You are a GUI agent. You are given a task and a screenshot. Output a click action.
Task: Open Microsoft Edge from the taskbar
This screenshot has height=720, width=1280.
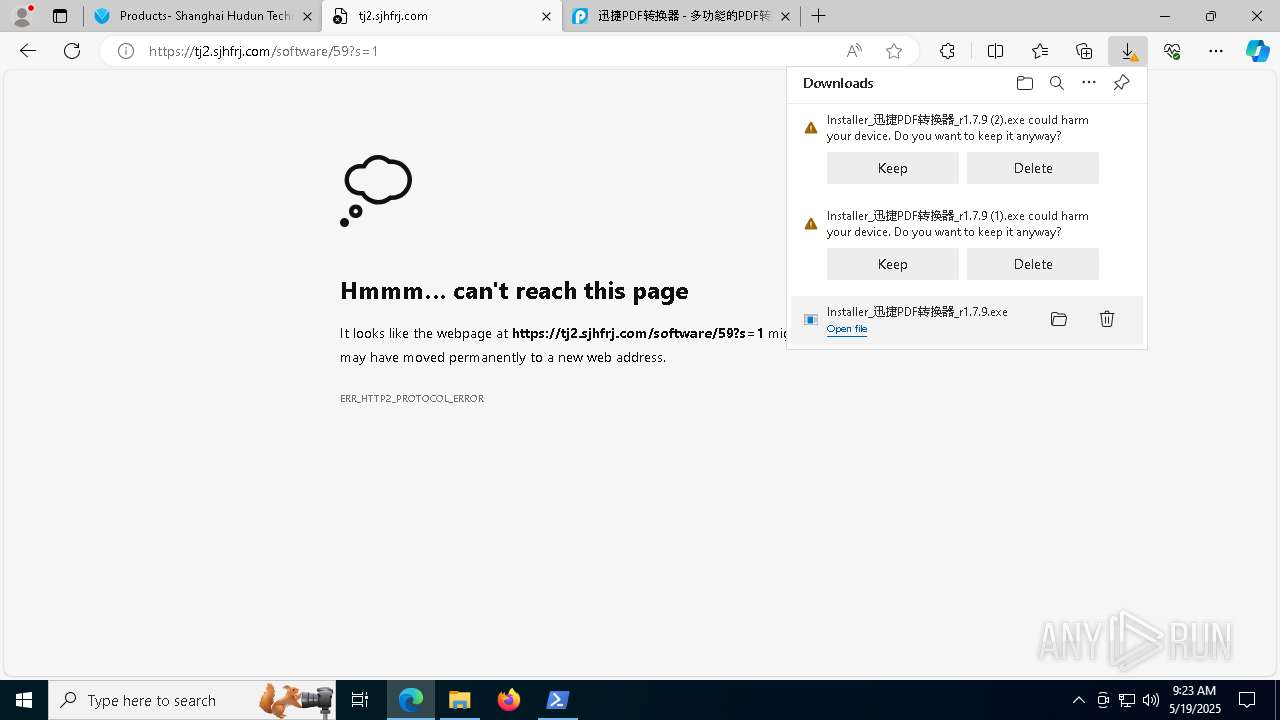(411, 700)
